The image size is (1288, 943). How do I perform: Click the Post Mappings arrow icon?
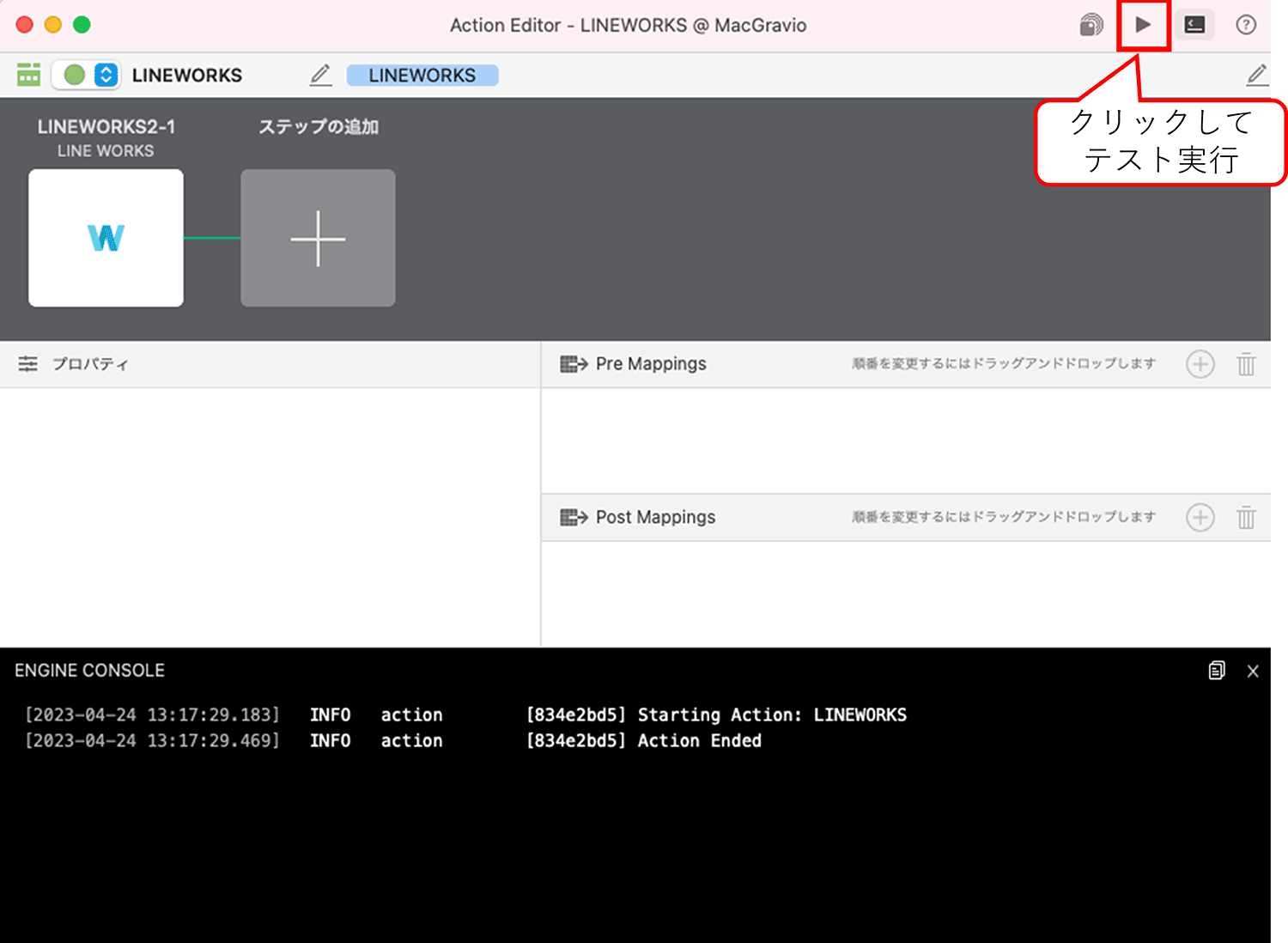tap(574, 517)
